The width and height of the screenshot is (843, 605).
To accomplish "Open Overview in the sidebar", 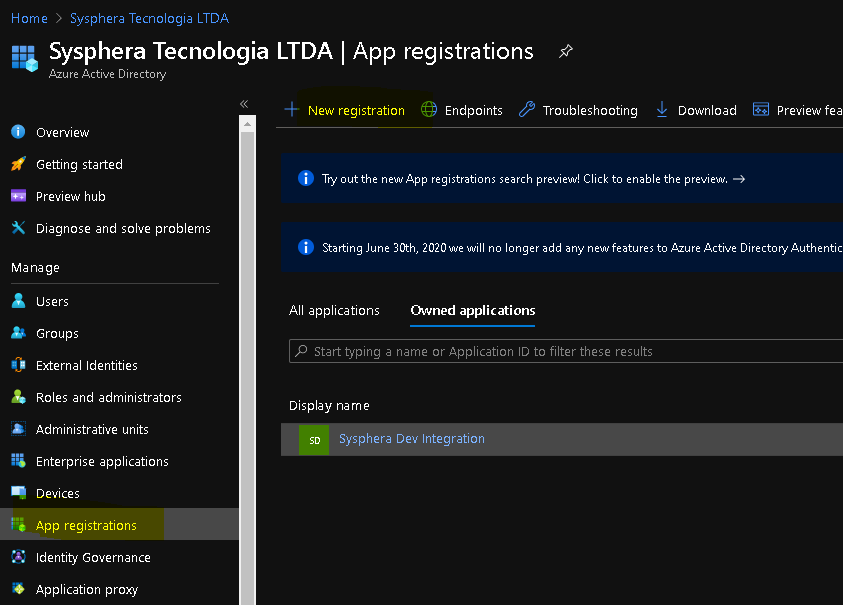I will [62, 132].
